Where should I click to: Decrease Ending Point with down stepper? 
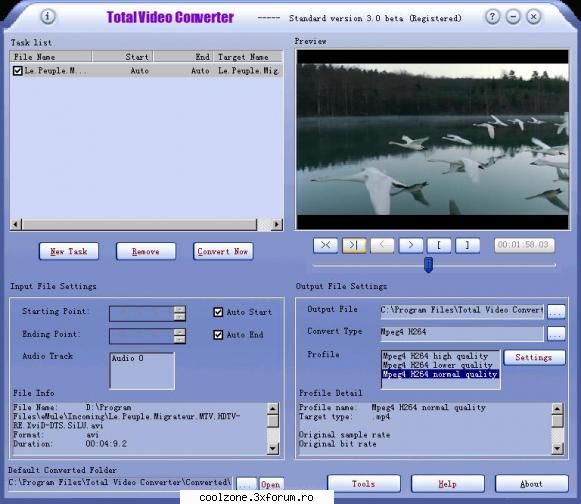(x=180, y=340)
